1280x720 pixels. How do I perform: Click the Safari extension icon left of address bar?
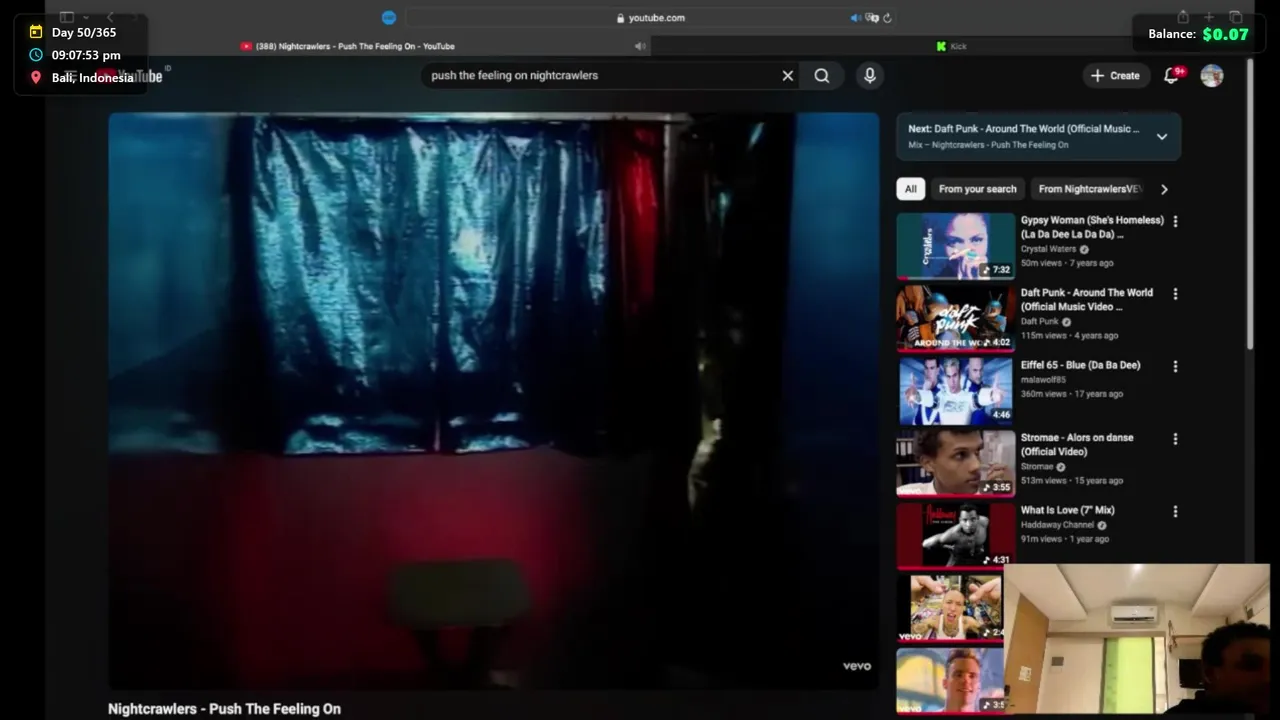[389, 18]
